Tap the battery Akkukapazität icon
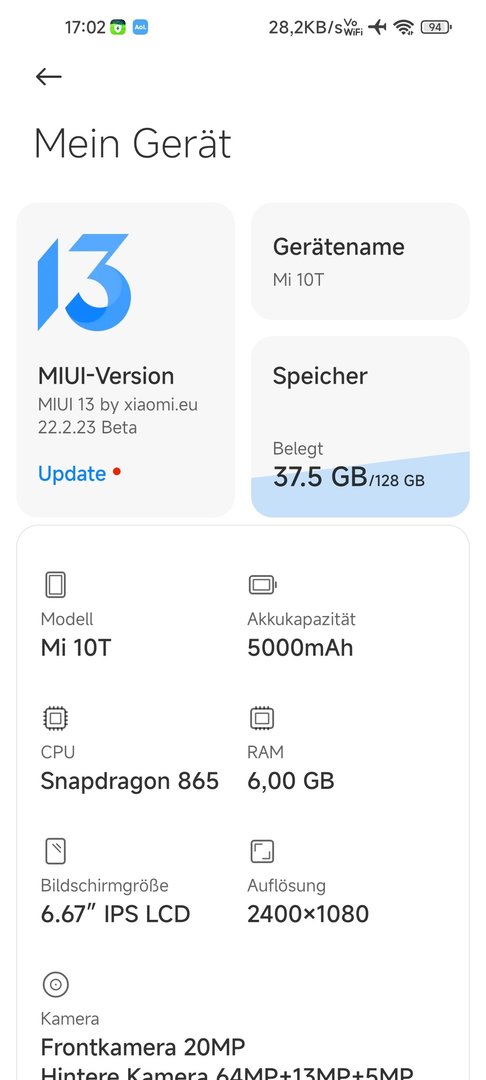 tap(262, 585)
